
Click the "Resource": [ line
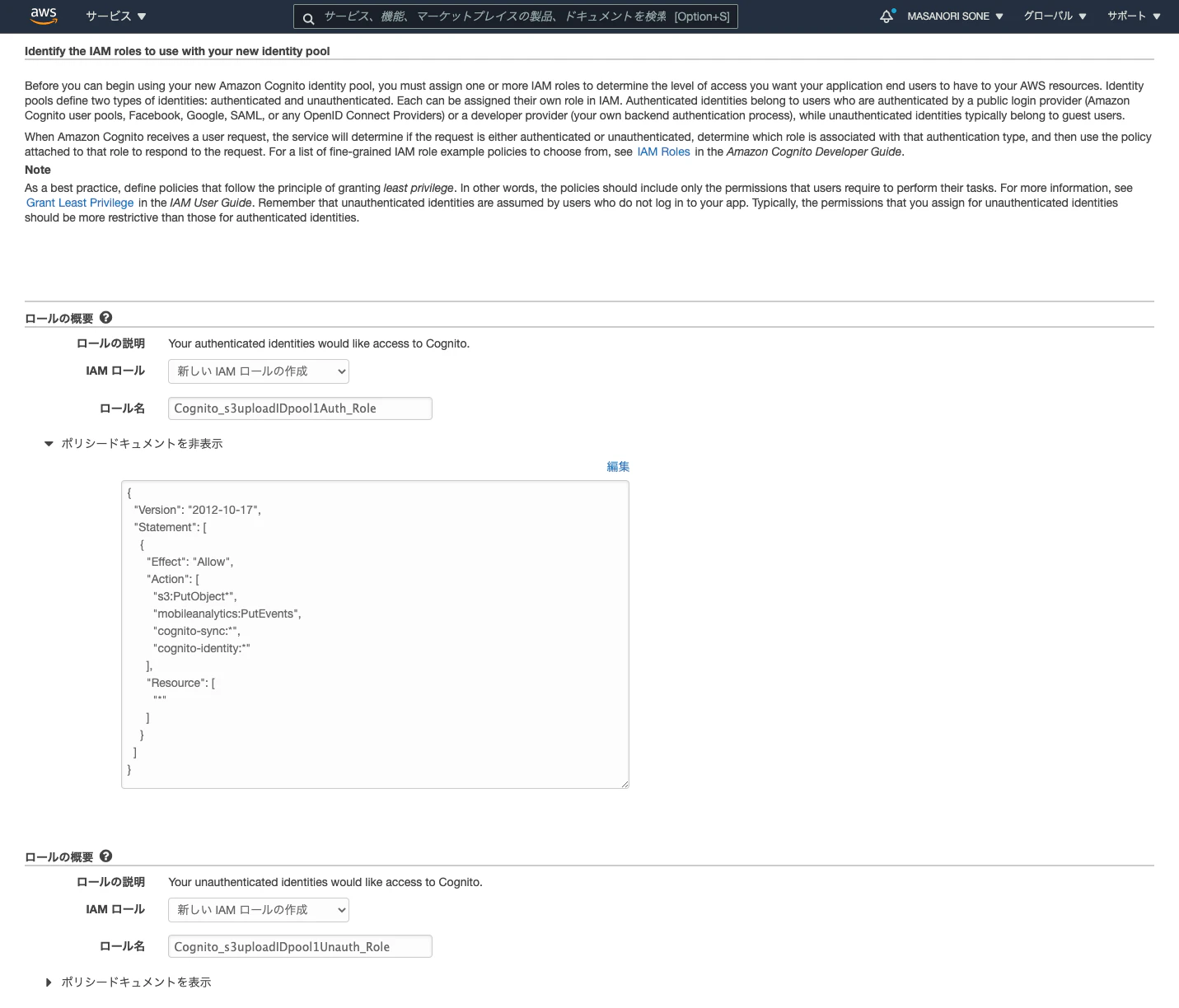181,683
